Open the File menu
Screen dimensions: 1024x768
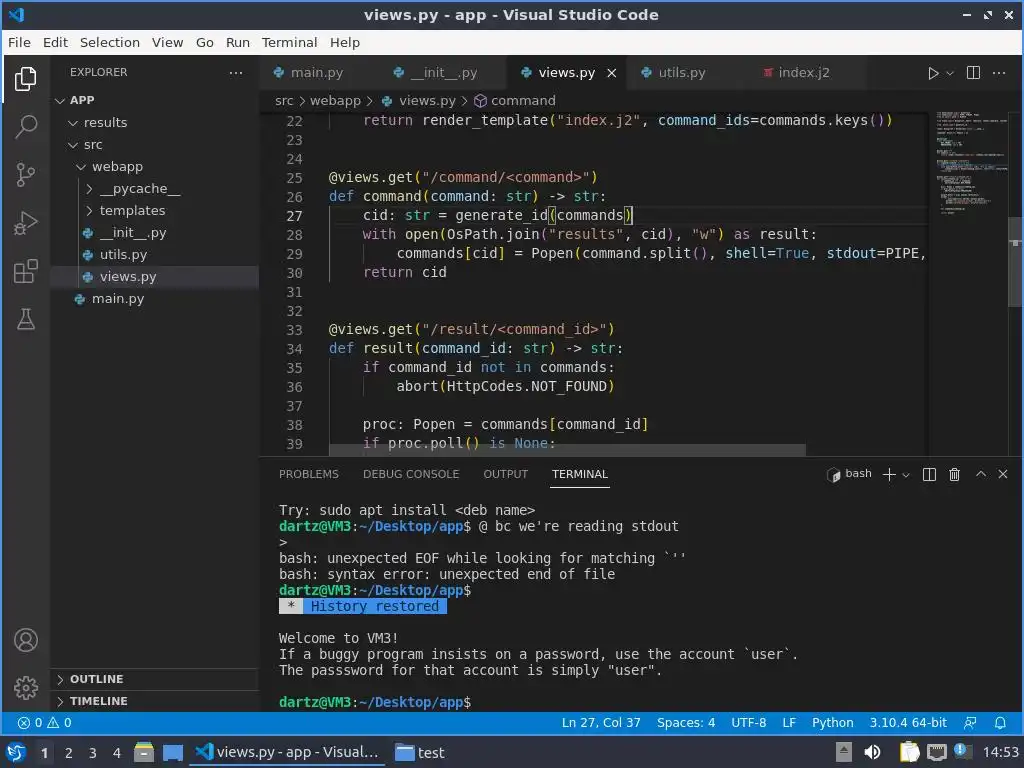click(19, 42)
